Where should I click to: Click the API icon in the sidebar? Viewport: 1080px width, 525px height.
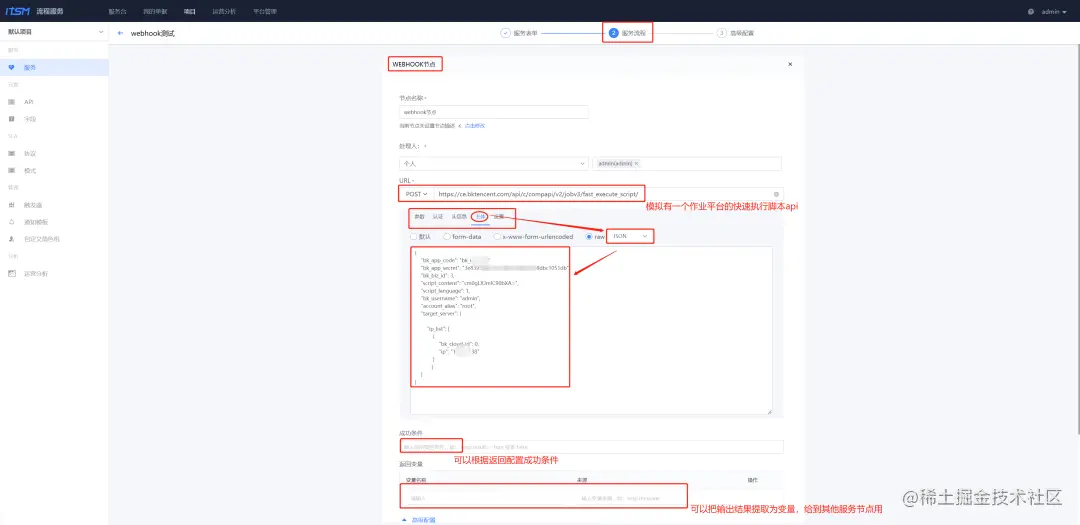coord(12,102)
